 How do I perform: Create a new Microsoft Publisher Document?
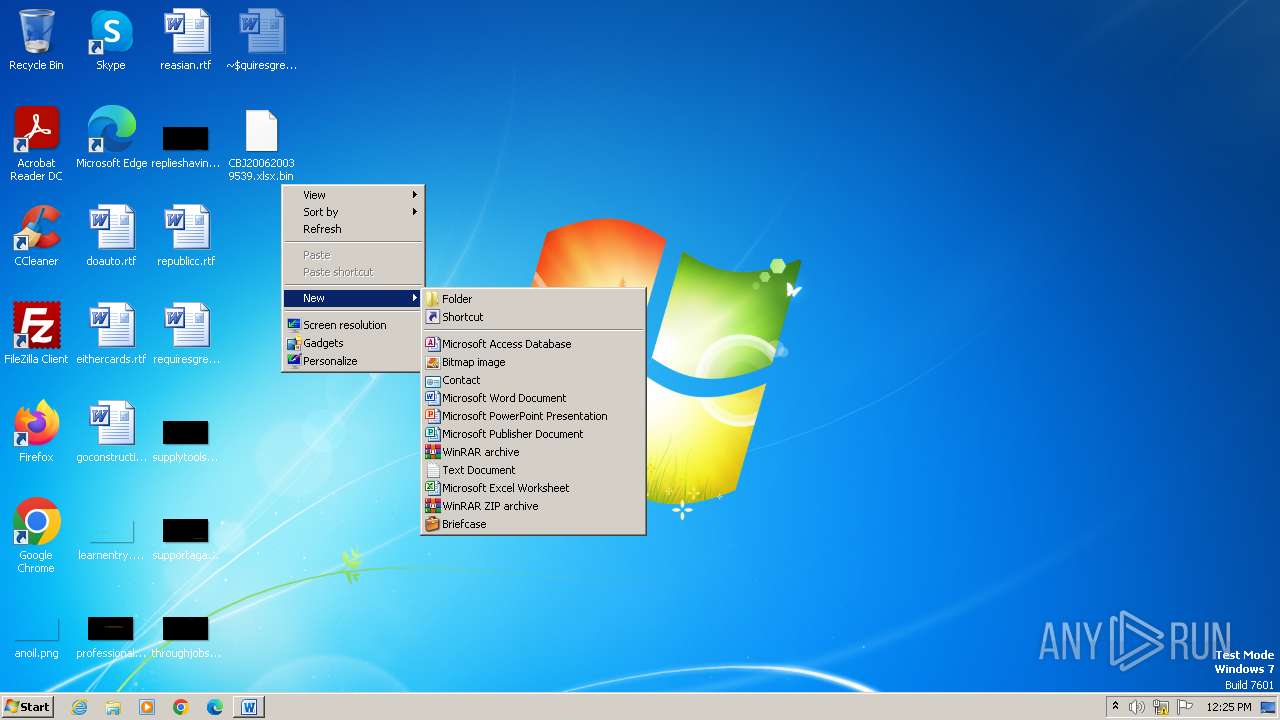point(533,434)
